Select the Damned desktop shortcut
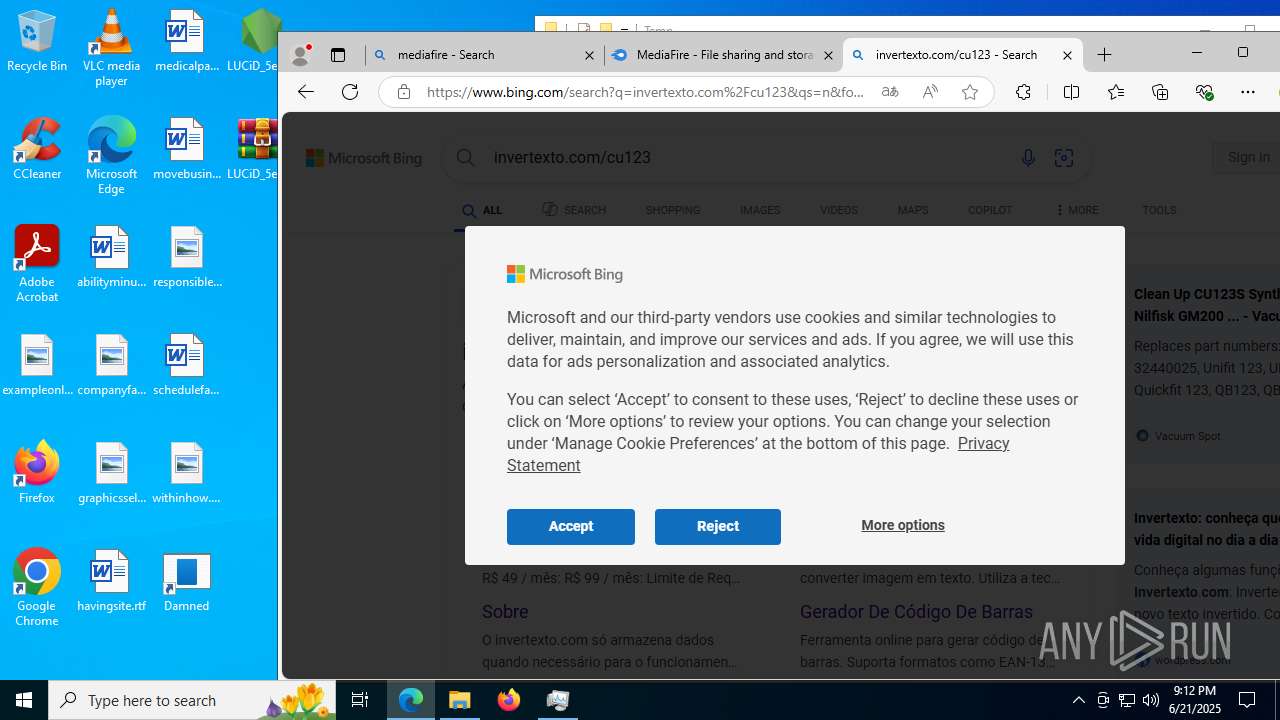Viewport: 1280px width, 720px height. pos(186,581)
